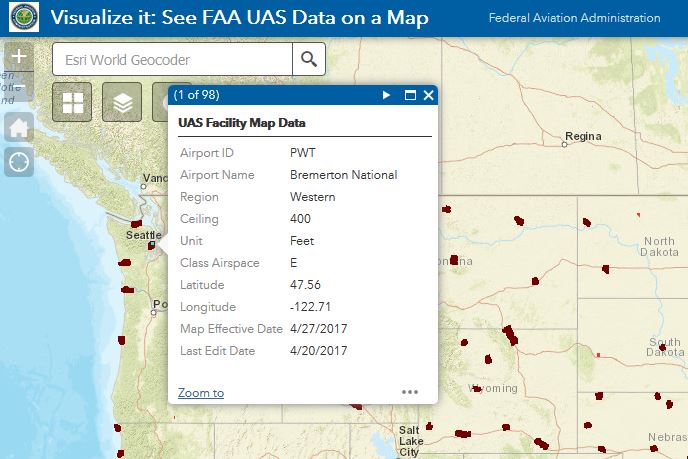Open the basemap gallery grid widget
Image resolution: width=688 pixels, height=459 pixels.
click(x=72, y=102)
